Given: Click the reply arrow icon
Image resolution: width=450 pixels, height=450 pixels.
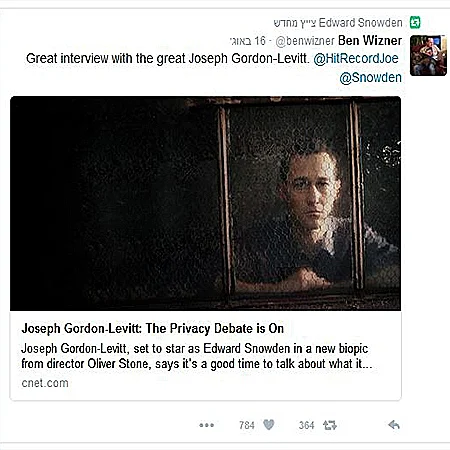Looking at the screenshot, I should pos(394,425).
